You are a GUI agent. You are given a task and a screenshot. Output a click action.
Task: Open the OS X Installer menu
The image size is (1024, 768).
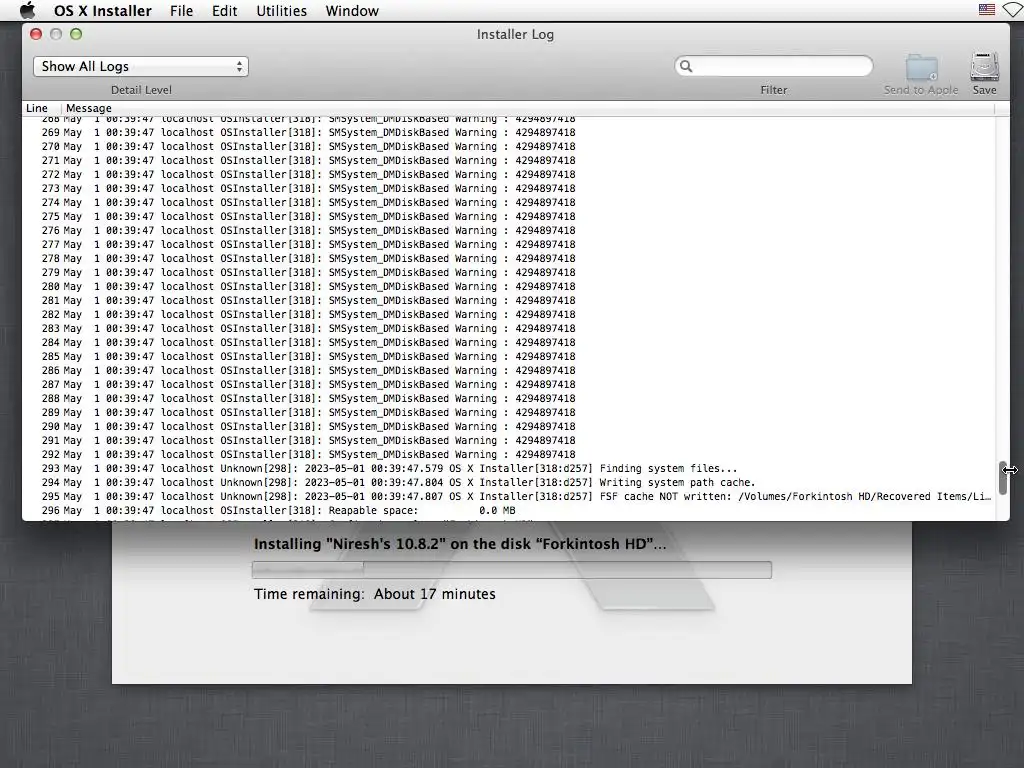103,11
